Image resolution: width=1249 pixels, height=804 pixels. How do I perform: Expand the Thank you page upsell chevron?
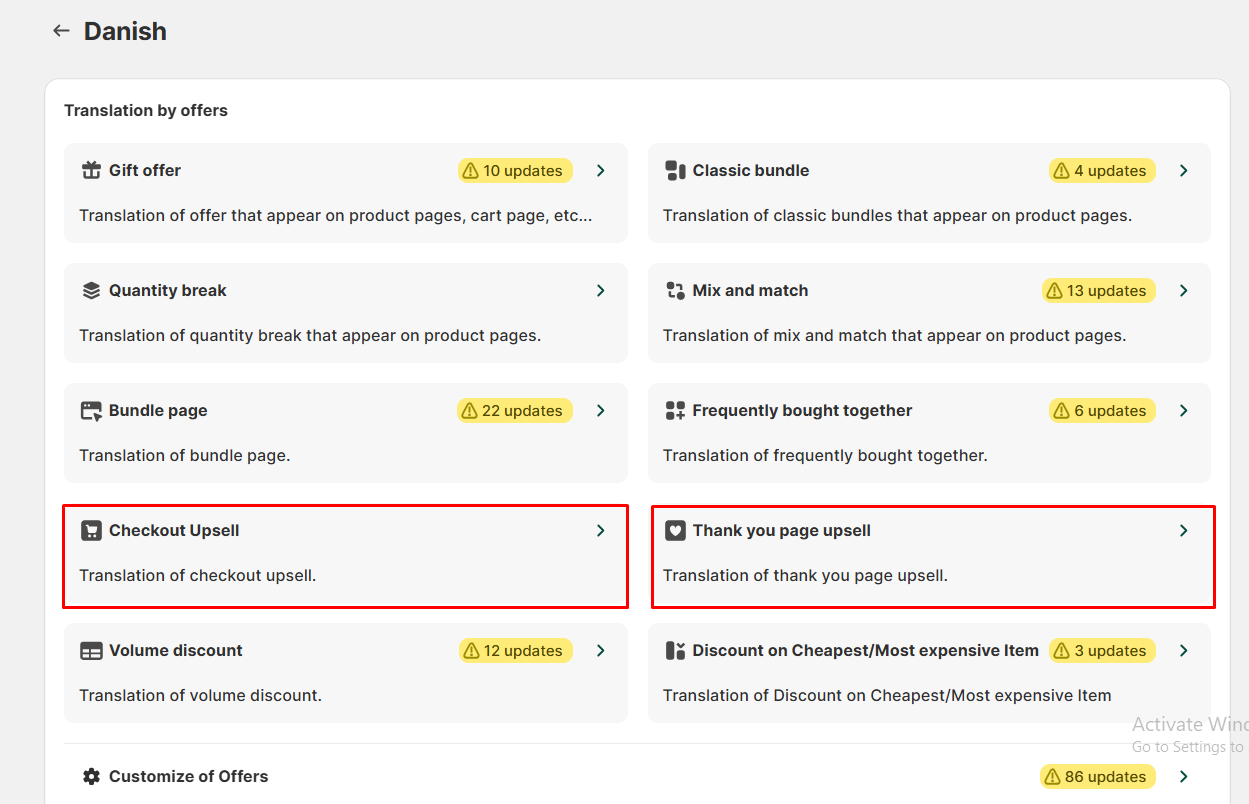tap(1183, 530)
